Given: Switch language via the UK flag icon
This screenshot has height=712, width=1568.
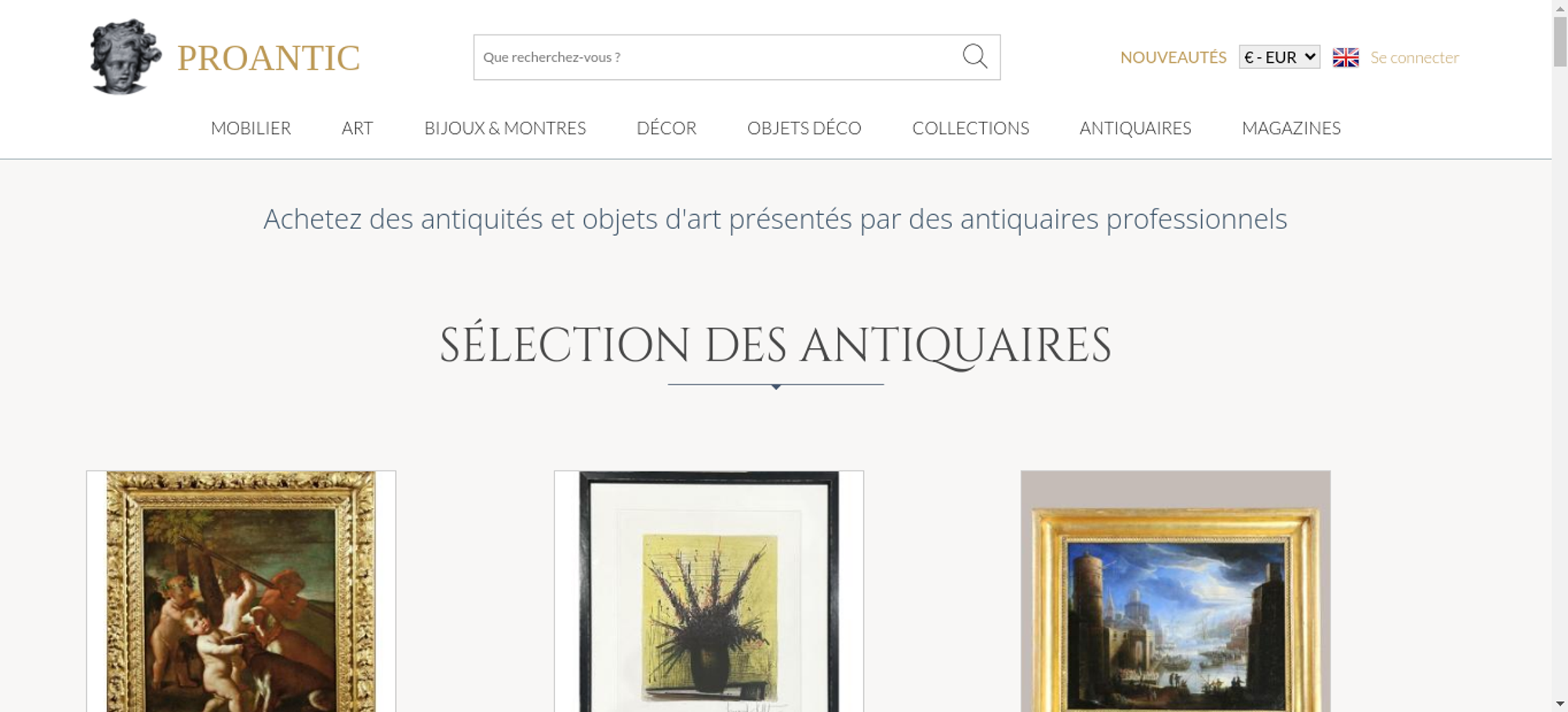Looking at the screenshot, I should (1345, 57).
